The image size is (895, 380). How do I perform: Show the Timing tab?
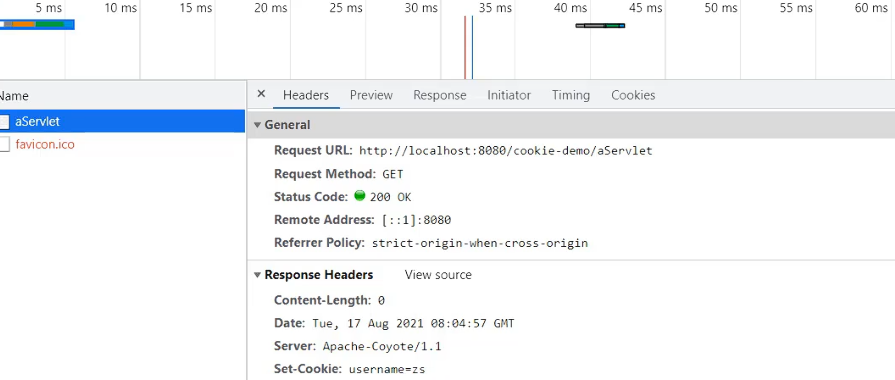(571, 95)
